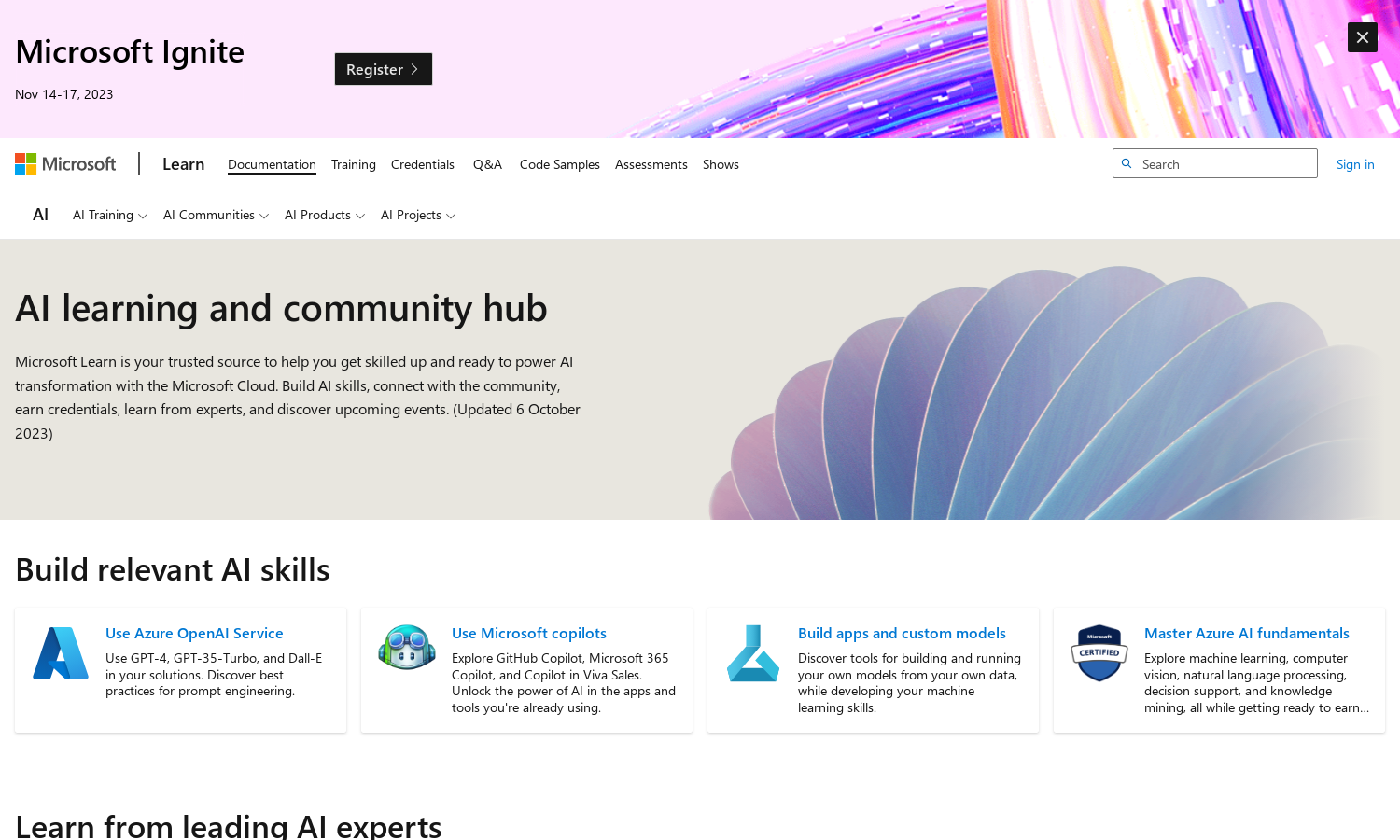The image size is (1400, 840).
Task: Click the Copilot mascot icon
Action: pos(407,647)
